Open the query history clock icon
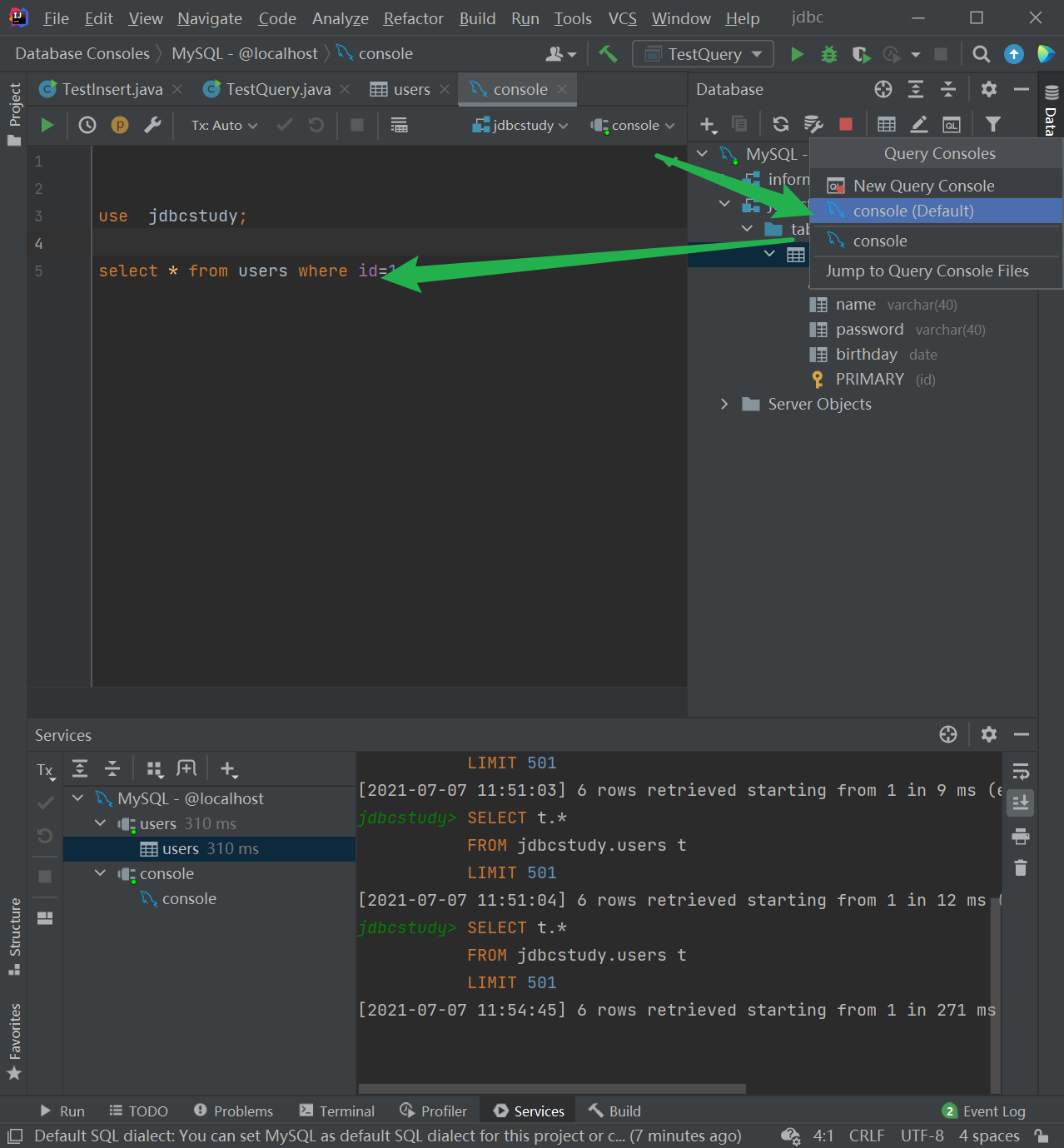Viewport: 1064px width, 1148px height. click(x=87, y=125)
